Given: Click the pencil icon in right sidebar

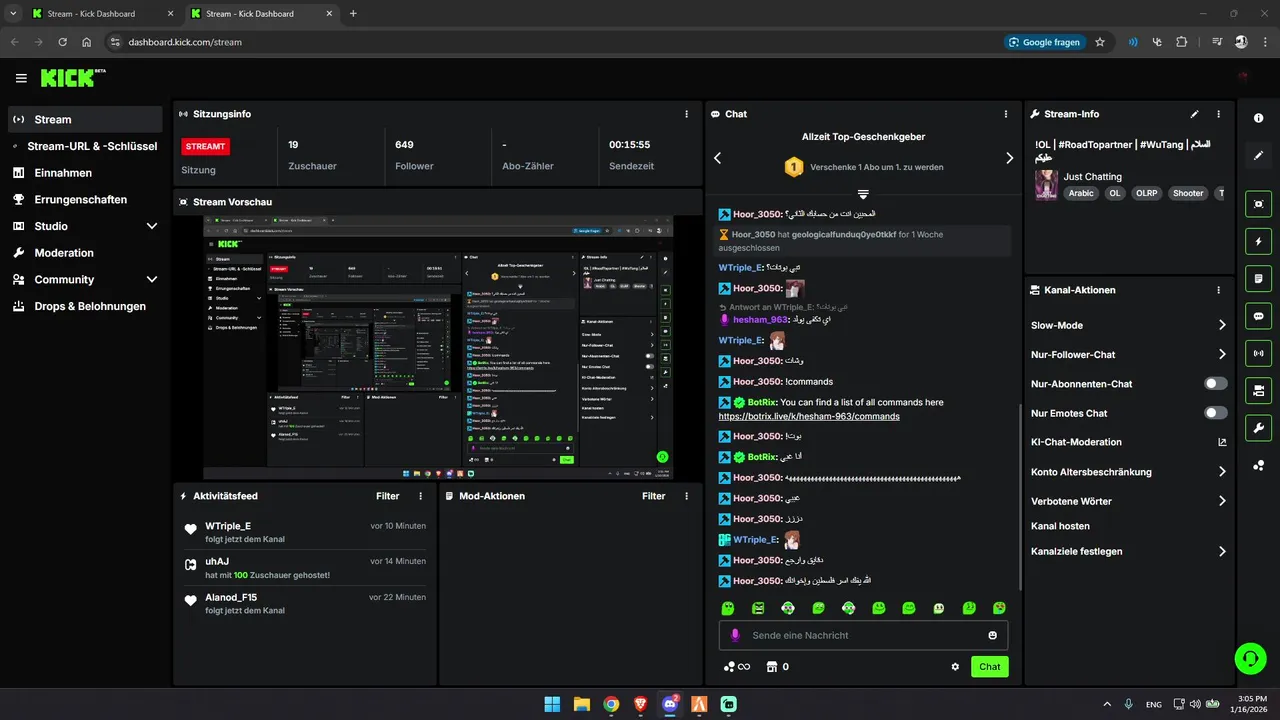Looking at the screenshot, I should (1258, 156).
